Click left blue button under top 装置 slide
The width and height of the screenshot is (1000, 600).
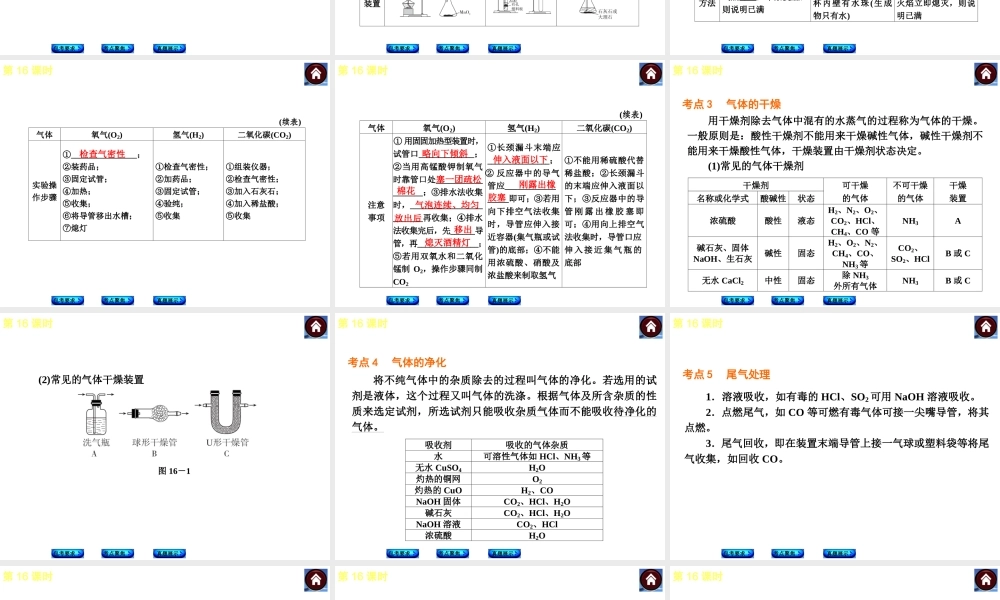click(x=402, y=48)
